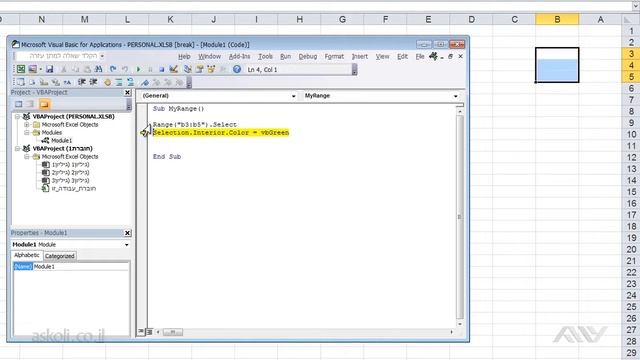
Task: Close the Properties - Module1 panel
Action: [127, 233]
